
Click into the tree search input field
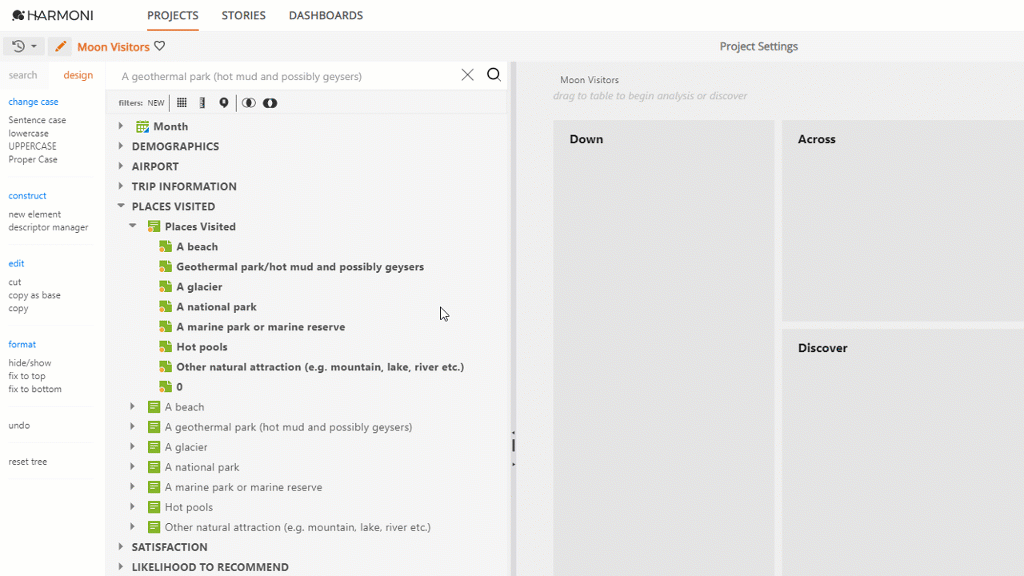(287, 76)
